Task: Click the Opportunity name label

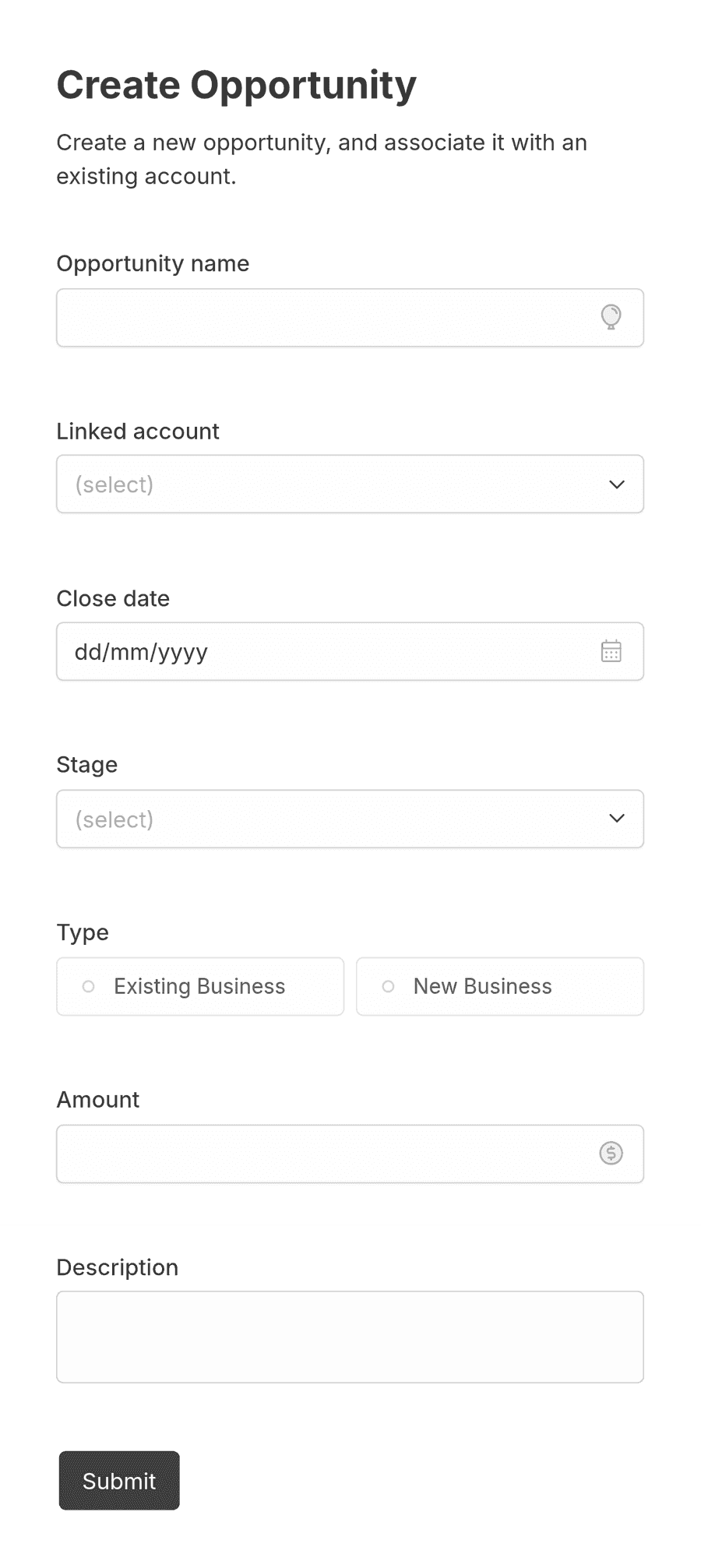Action: tap(153, 264)
